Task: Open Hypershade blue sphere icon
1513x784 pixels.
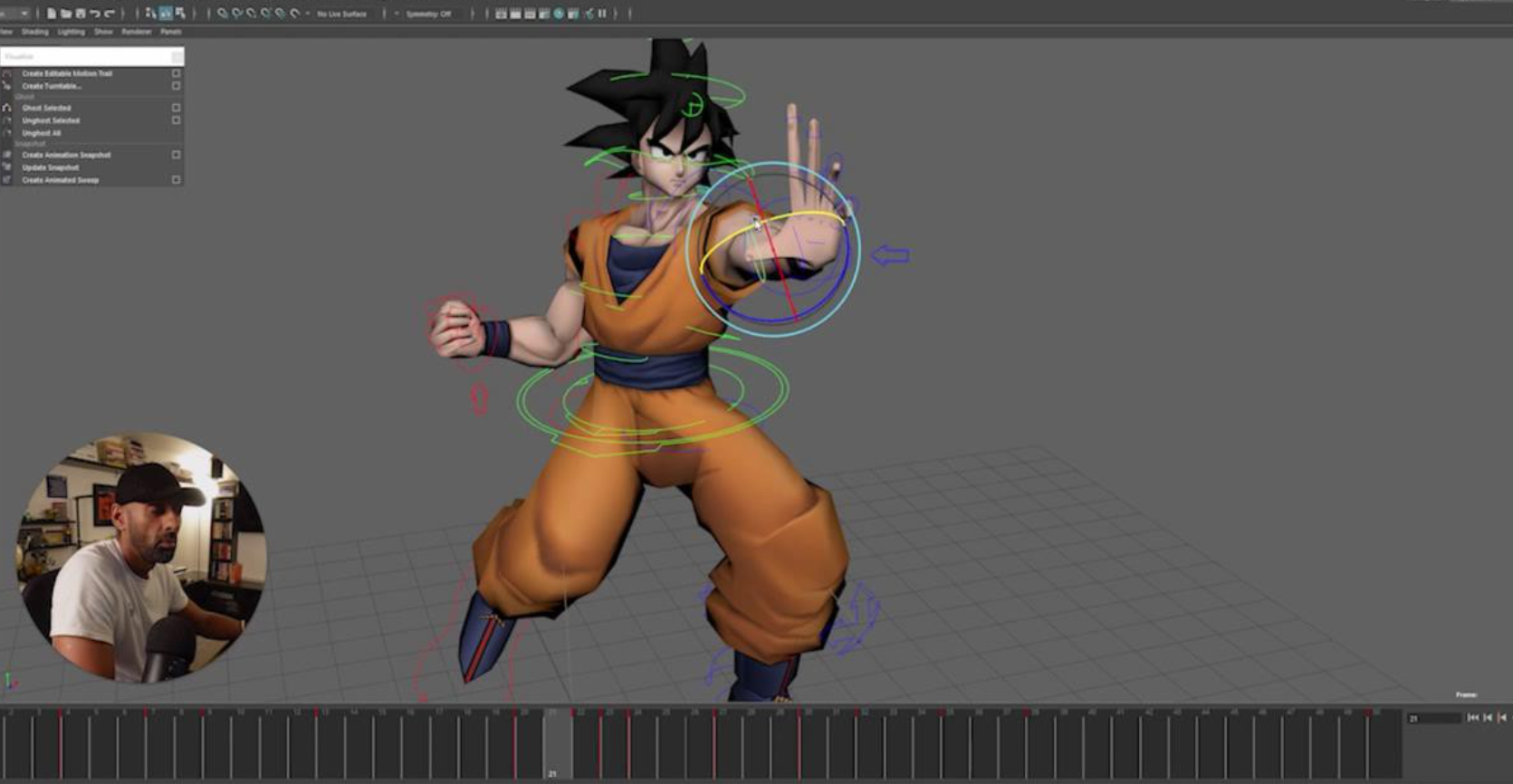Action: point(559,14)
